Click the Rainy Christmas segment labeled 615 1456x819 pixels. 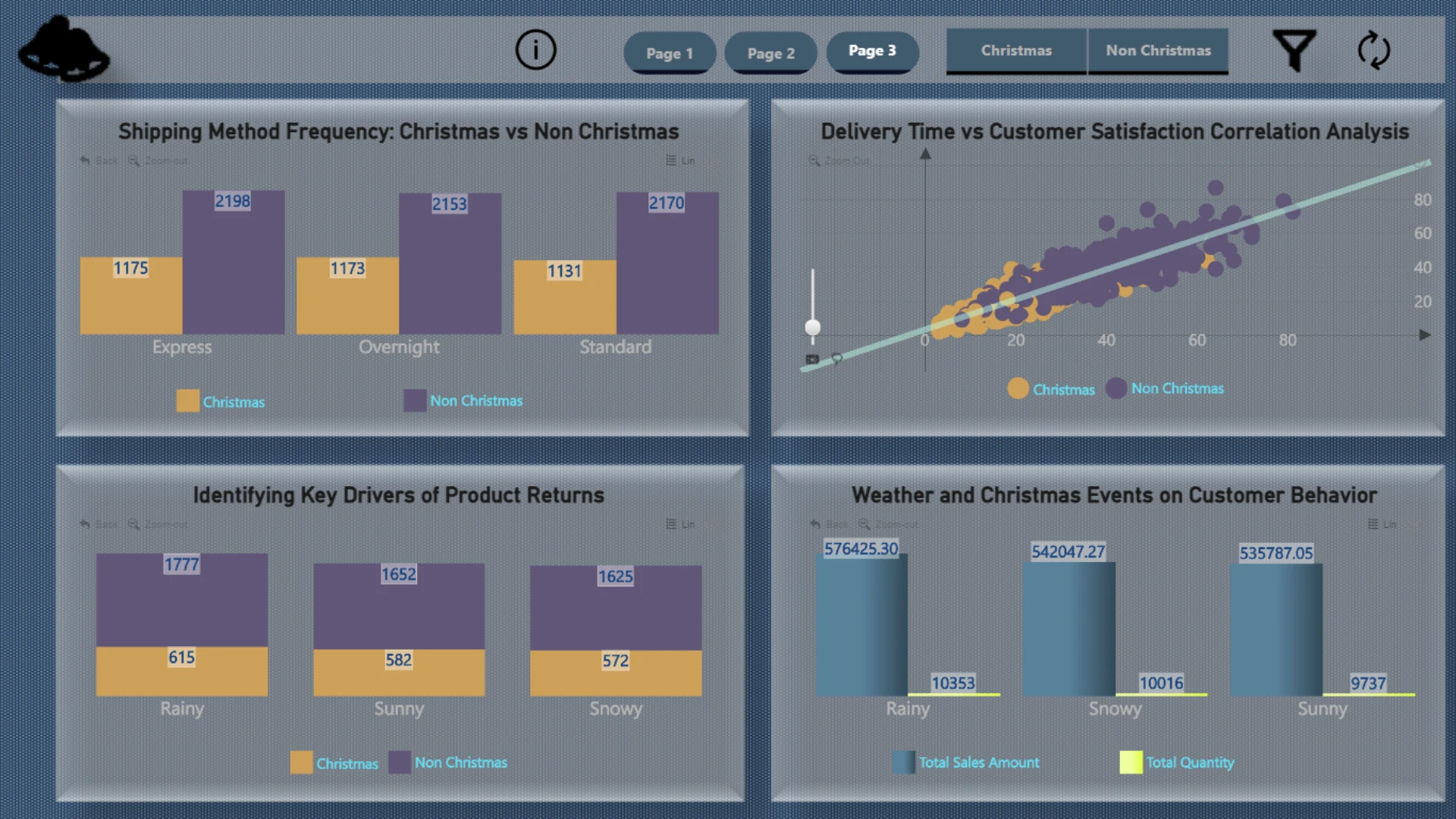coord(182,671)
